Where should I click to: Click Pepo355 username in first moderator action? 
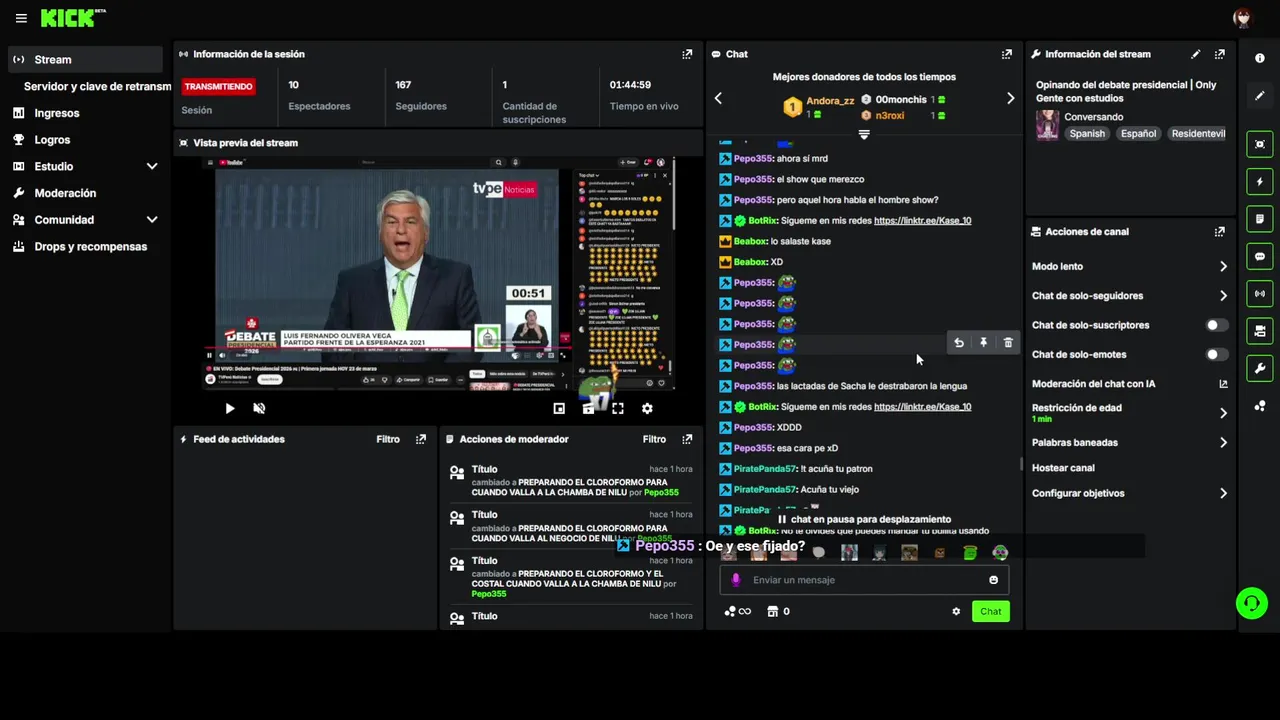pos(661,493)
